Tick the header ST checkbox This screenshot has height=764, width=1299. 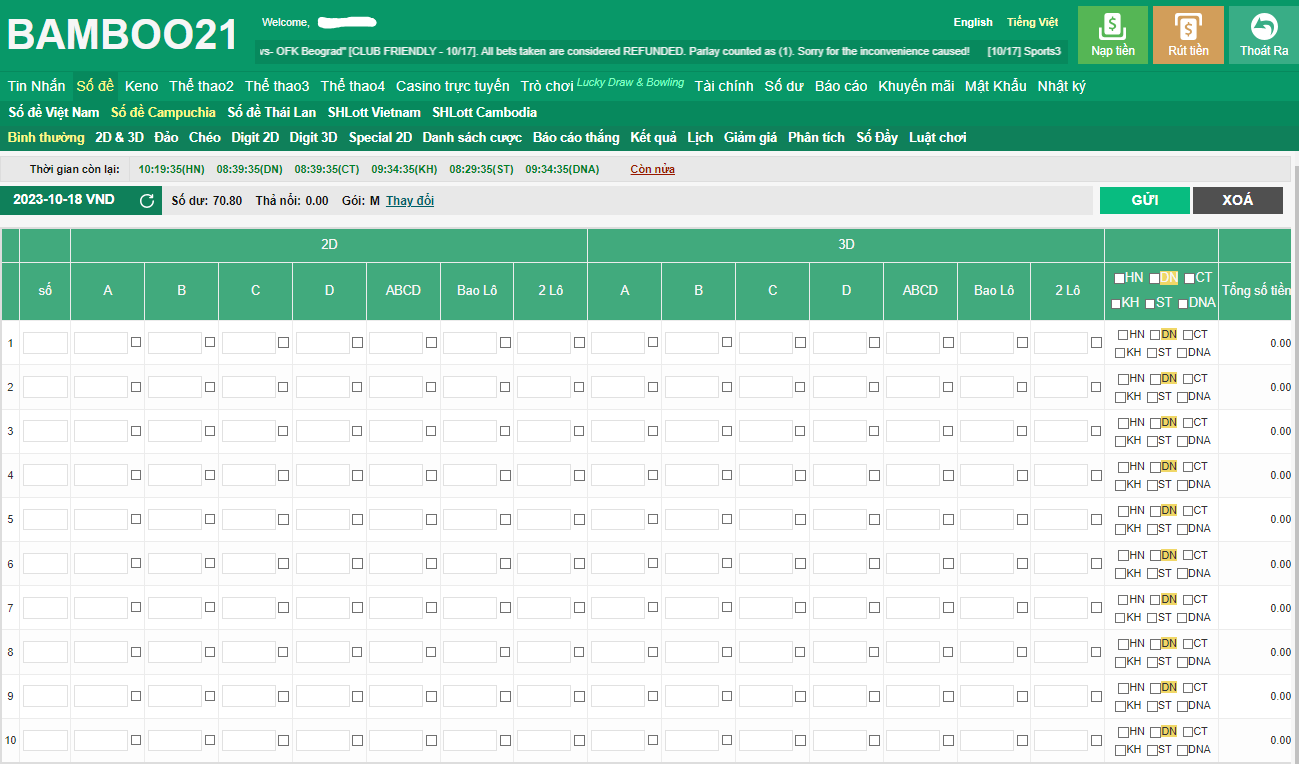1151,303
